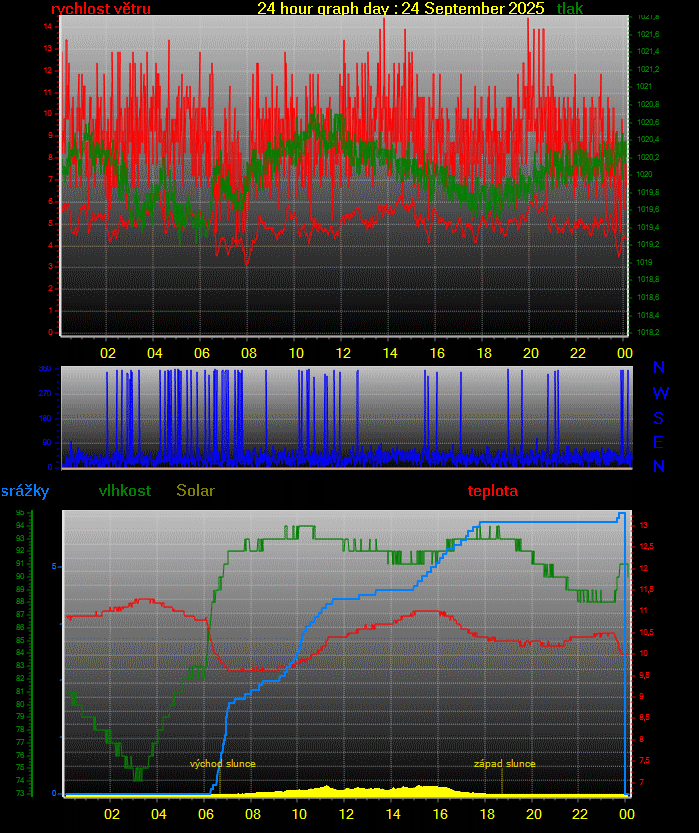
Task: Click hour '12' on wind speed chart axis
Action: [343, 353]
